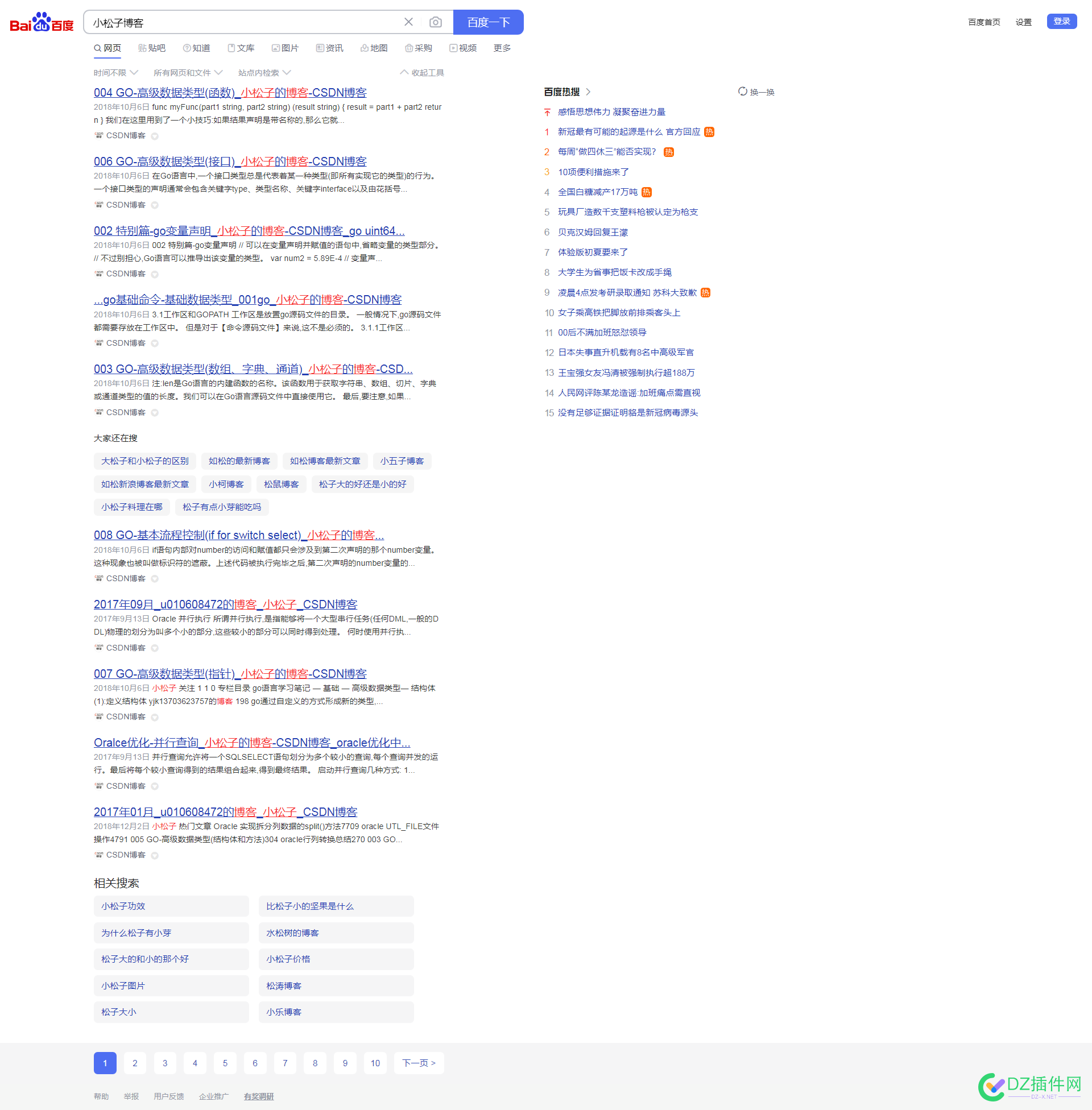Click footer link 企业推广
Viewport: 1092px width, 1110px height.
[213, 1096]
